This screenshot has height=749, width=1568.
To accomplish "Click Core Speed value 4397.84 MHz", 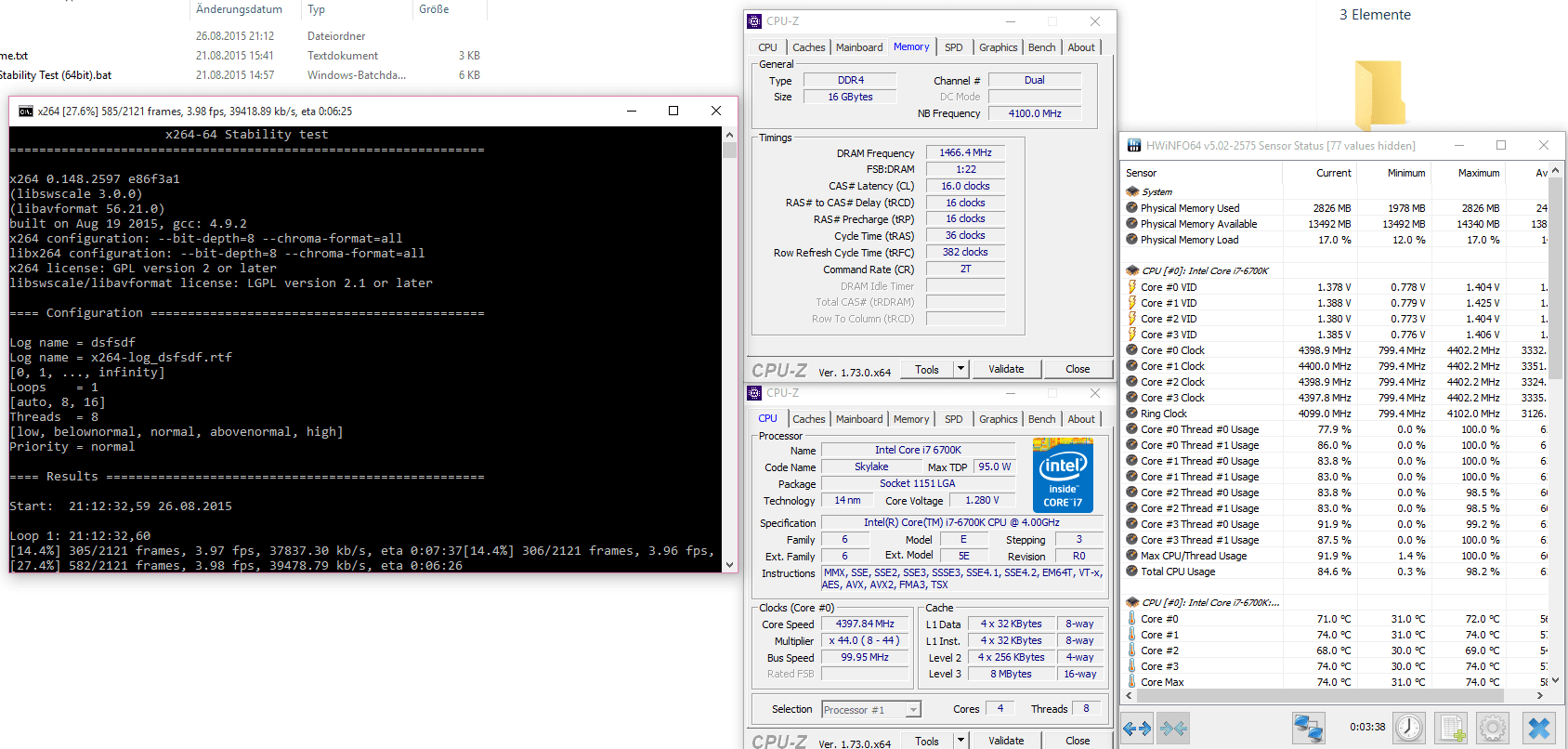I will click(x=865, y=624).
